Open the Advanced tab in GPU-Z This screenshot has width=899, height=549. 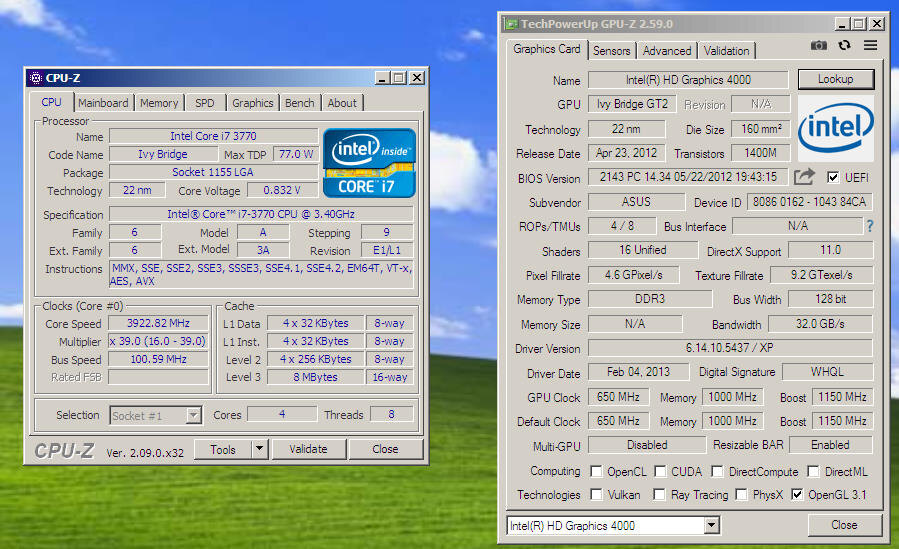click(x=667, y=50)
